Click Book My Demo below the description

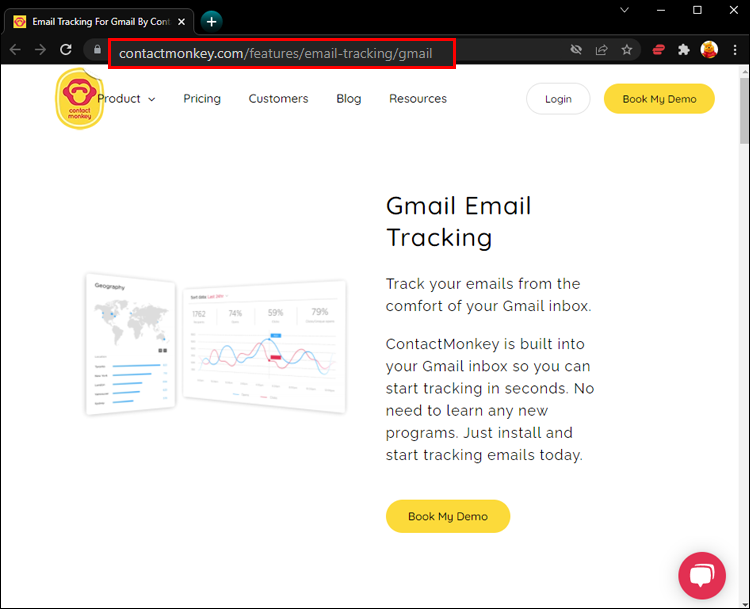pos(448,516)
